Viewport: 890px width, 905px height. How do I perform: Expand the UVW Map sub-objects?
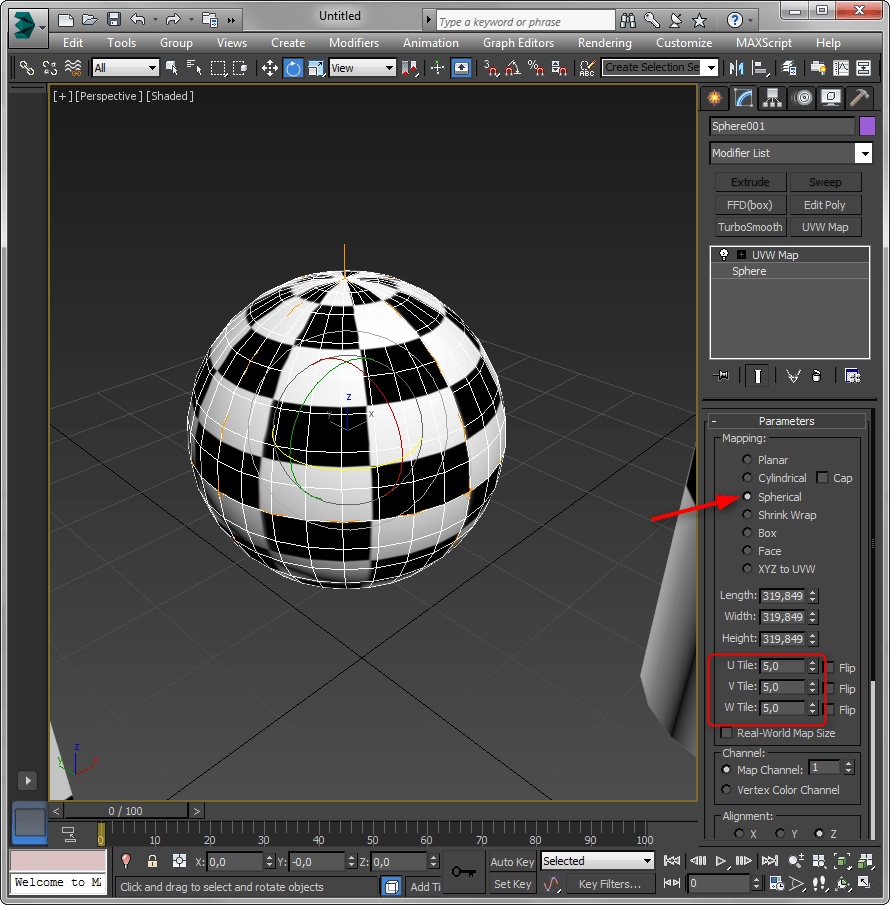click(741, 255)
